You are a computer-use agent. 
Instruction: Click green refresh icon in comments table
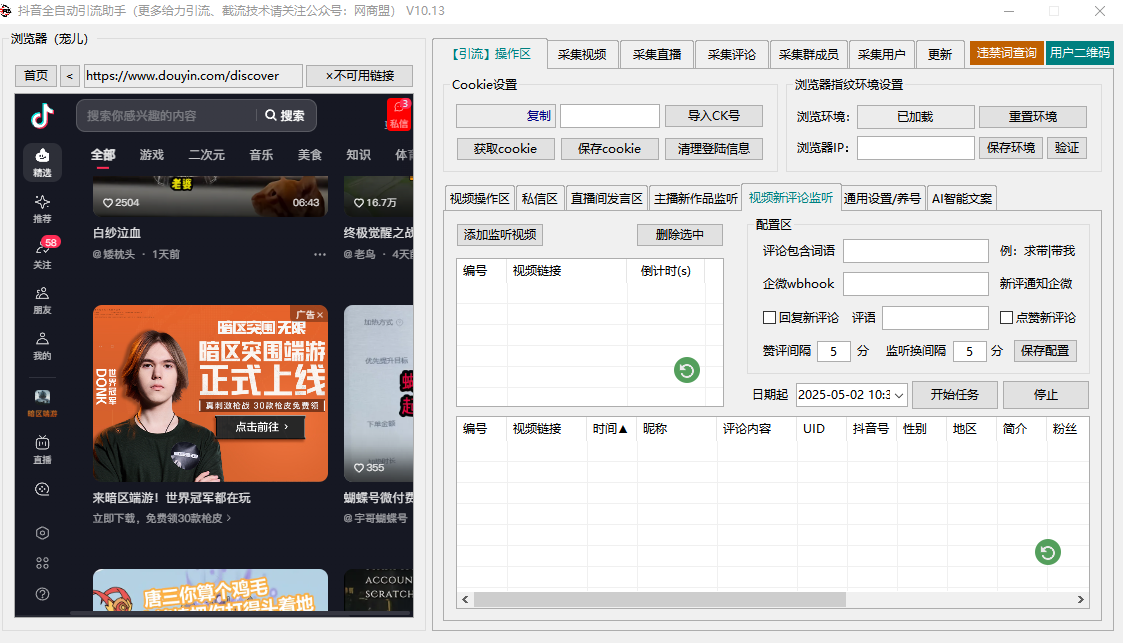[x=1048, y=552]
